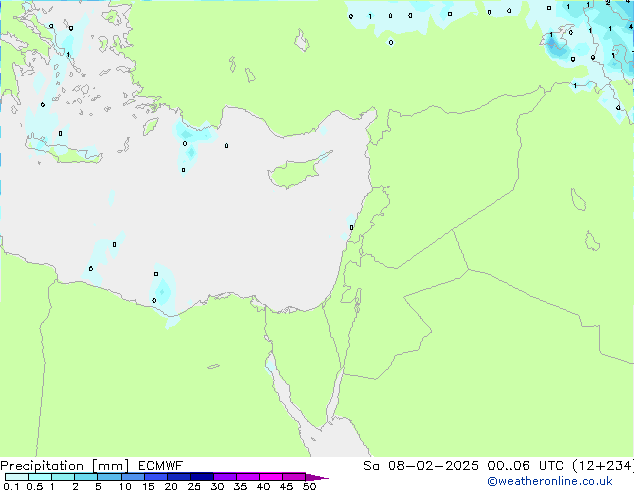The height and width of the screenshot is (490, 634).
Task: Click the arrow tip above 50 mm
Action: (x=317, y=477)
